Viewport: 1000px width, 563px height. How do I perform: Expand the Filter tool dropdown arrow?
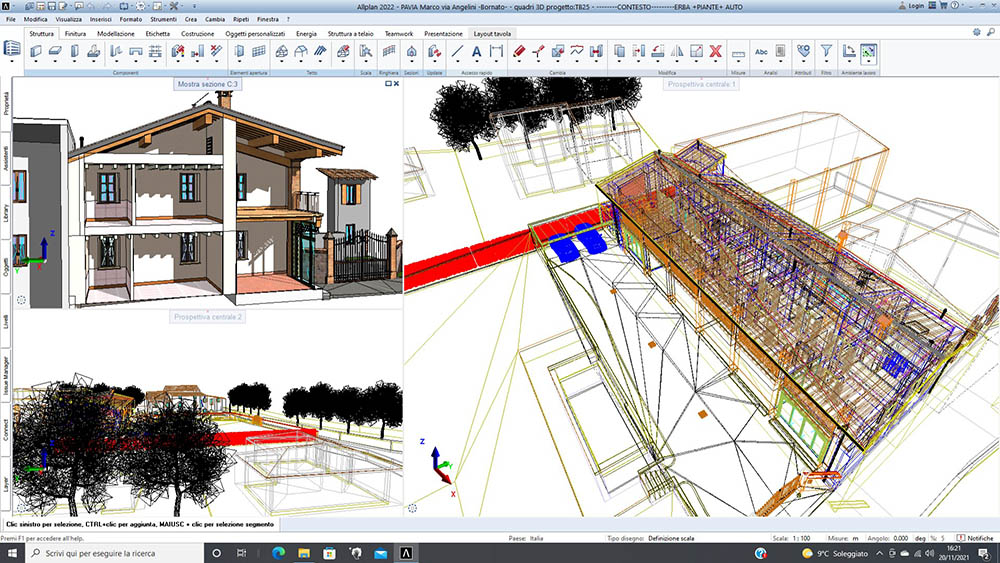(x=826, y=62)
